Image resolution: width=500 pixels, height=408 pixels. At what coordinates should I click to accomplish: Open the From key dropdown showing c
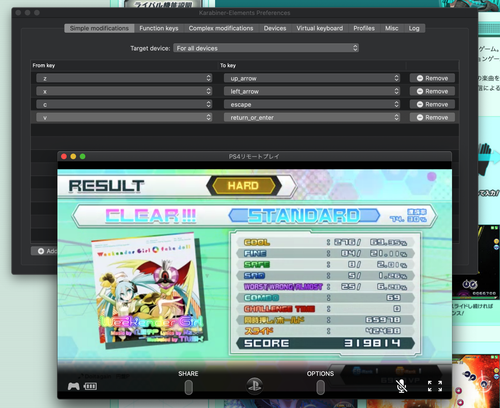[x=124, y=104]
